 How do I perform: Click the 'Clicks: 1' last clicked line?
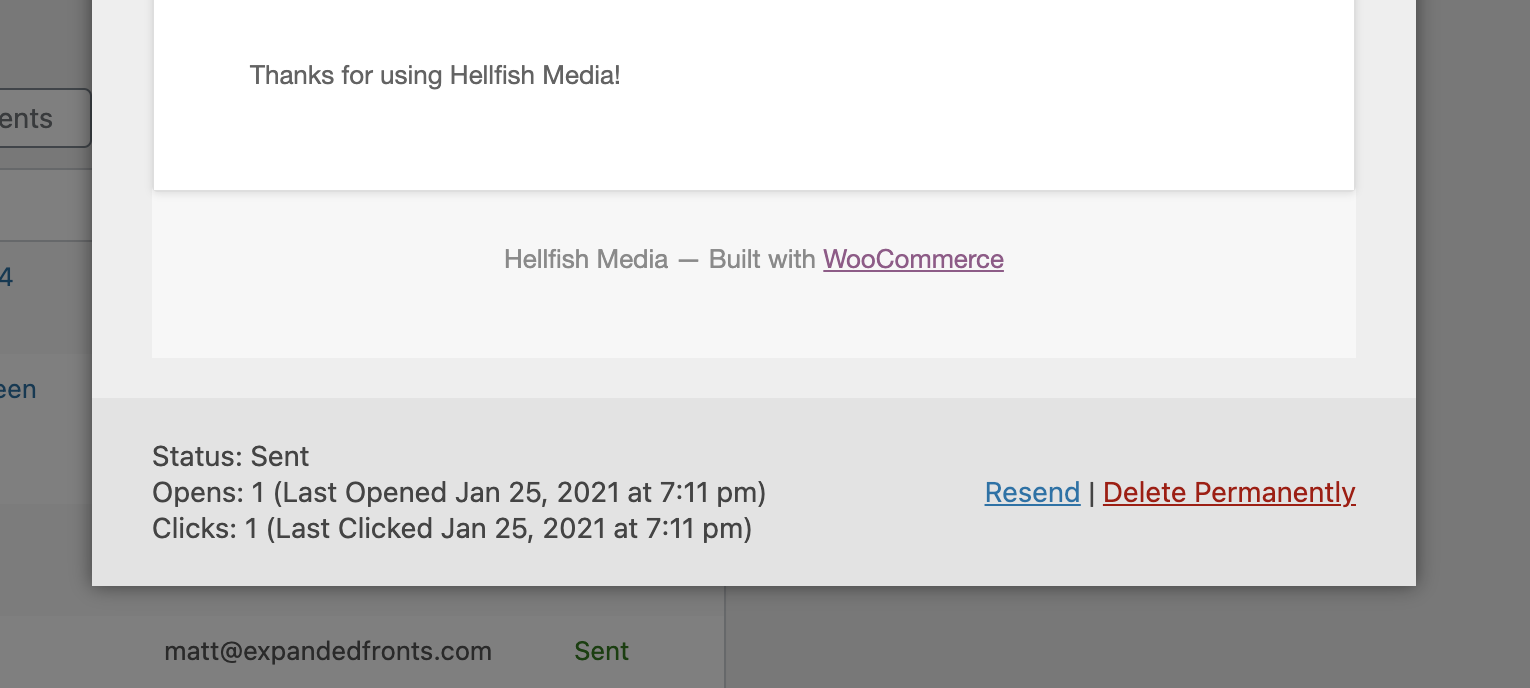click(452, 528)
